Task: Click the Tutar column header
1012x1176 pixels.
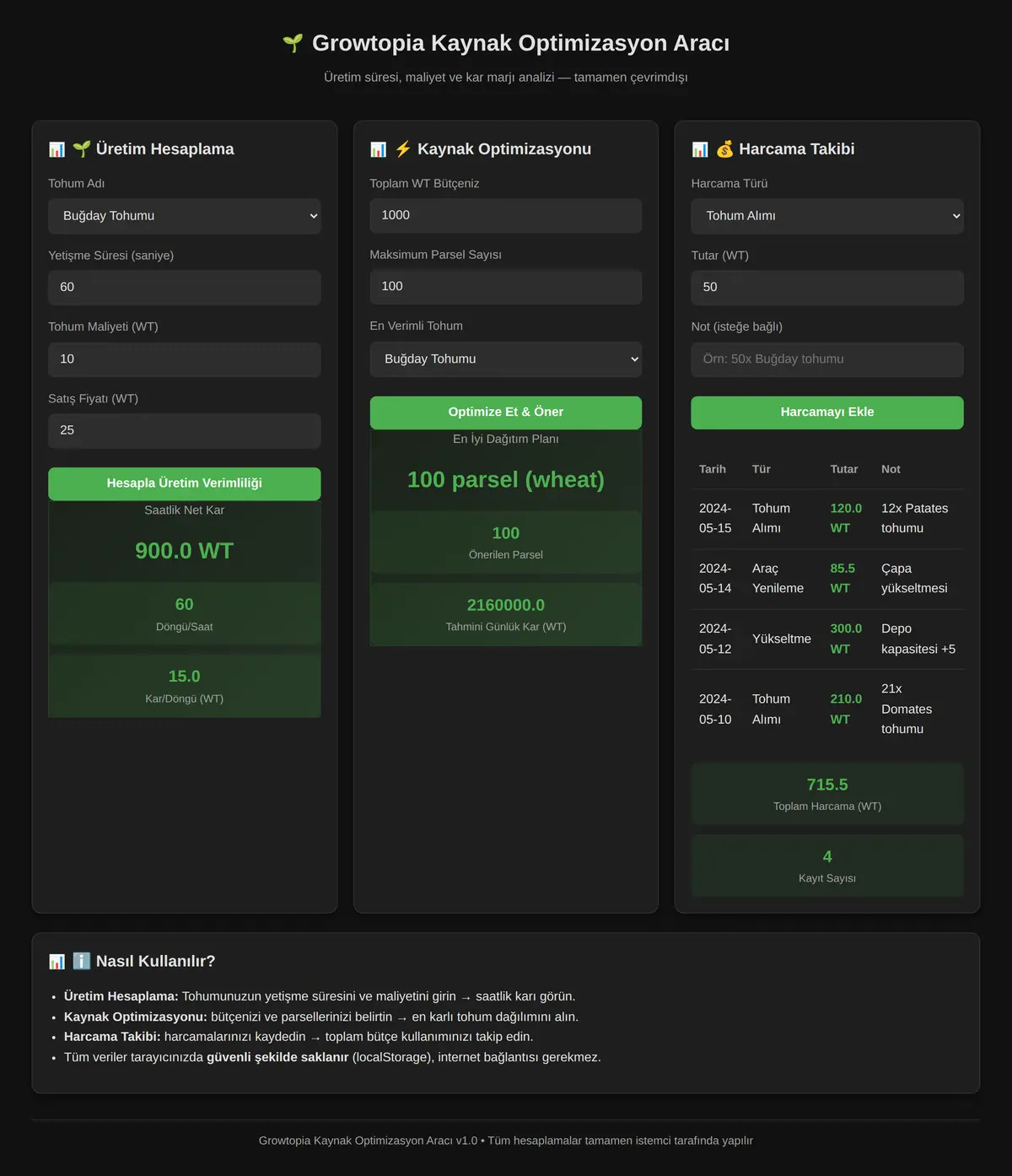Action: click(x=844, y=469)
